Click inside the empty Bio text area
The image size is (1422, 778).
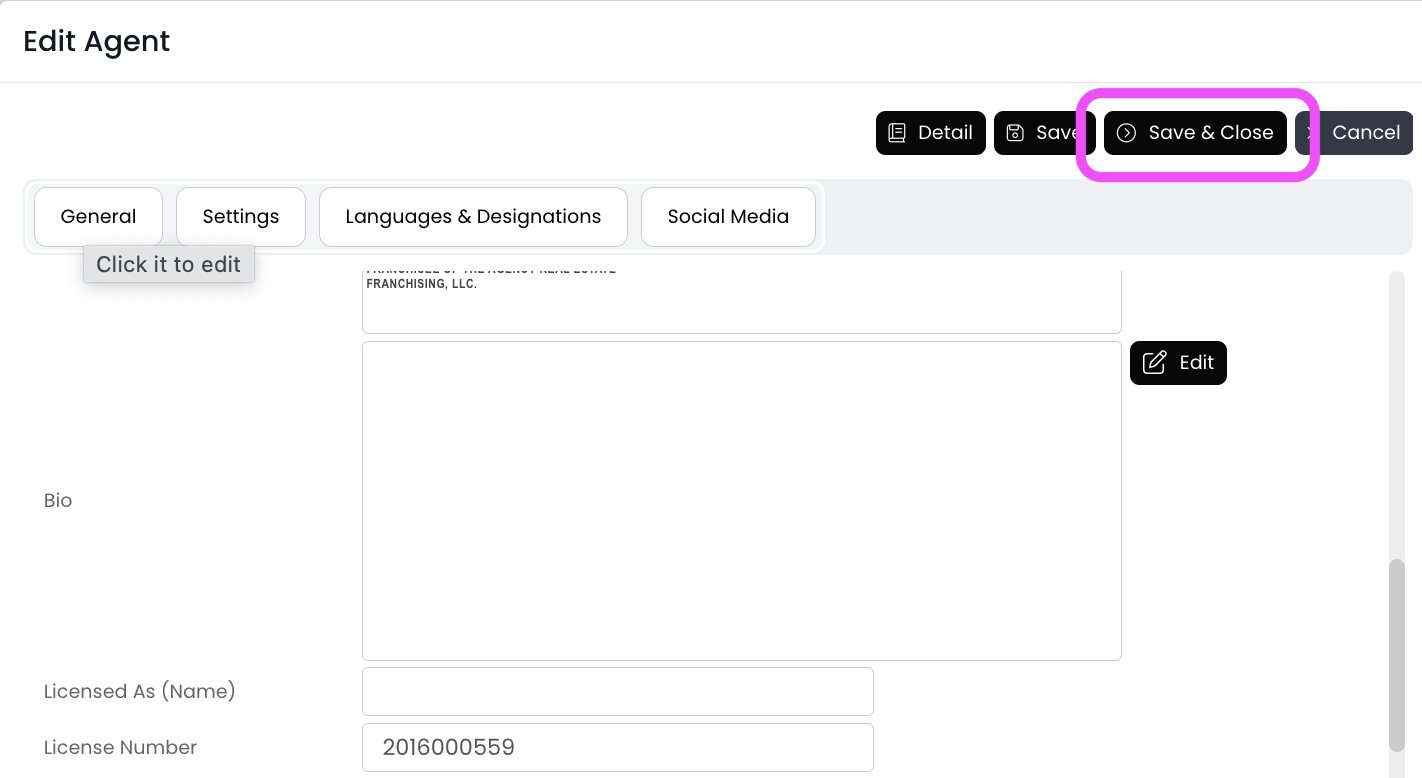741,500
